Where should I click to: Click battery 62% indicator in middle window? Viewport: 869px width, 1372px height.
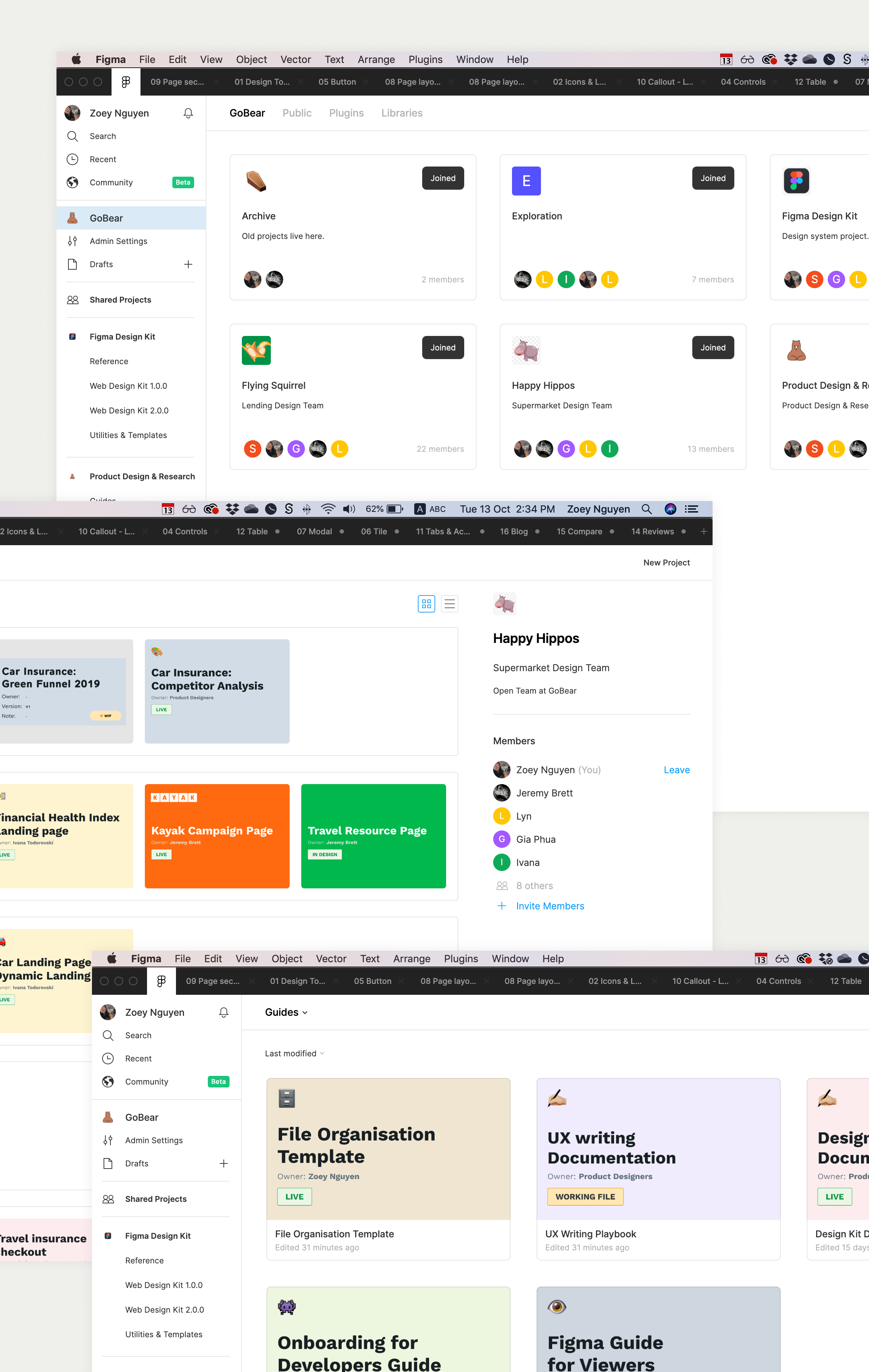pos(384,509)
